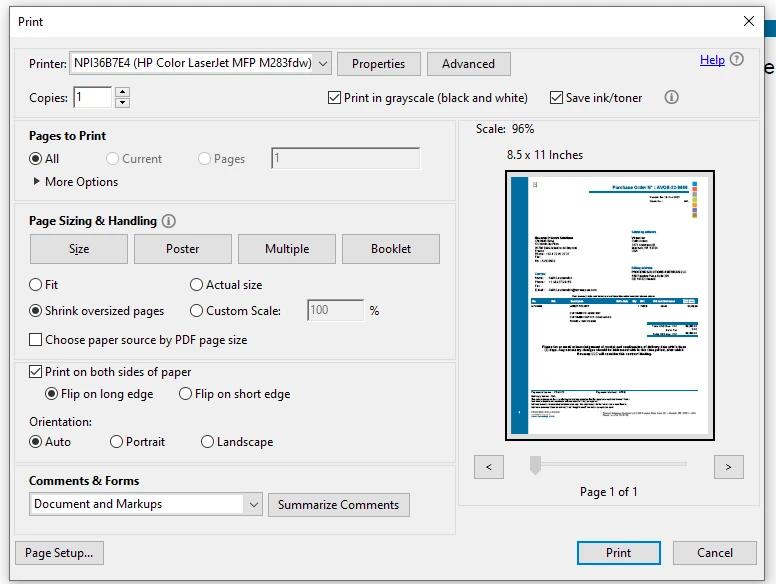Set orientation to Landscape
Screen dimensions: 776x584
click(x=207, y=441)
